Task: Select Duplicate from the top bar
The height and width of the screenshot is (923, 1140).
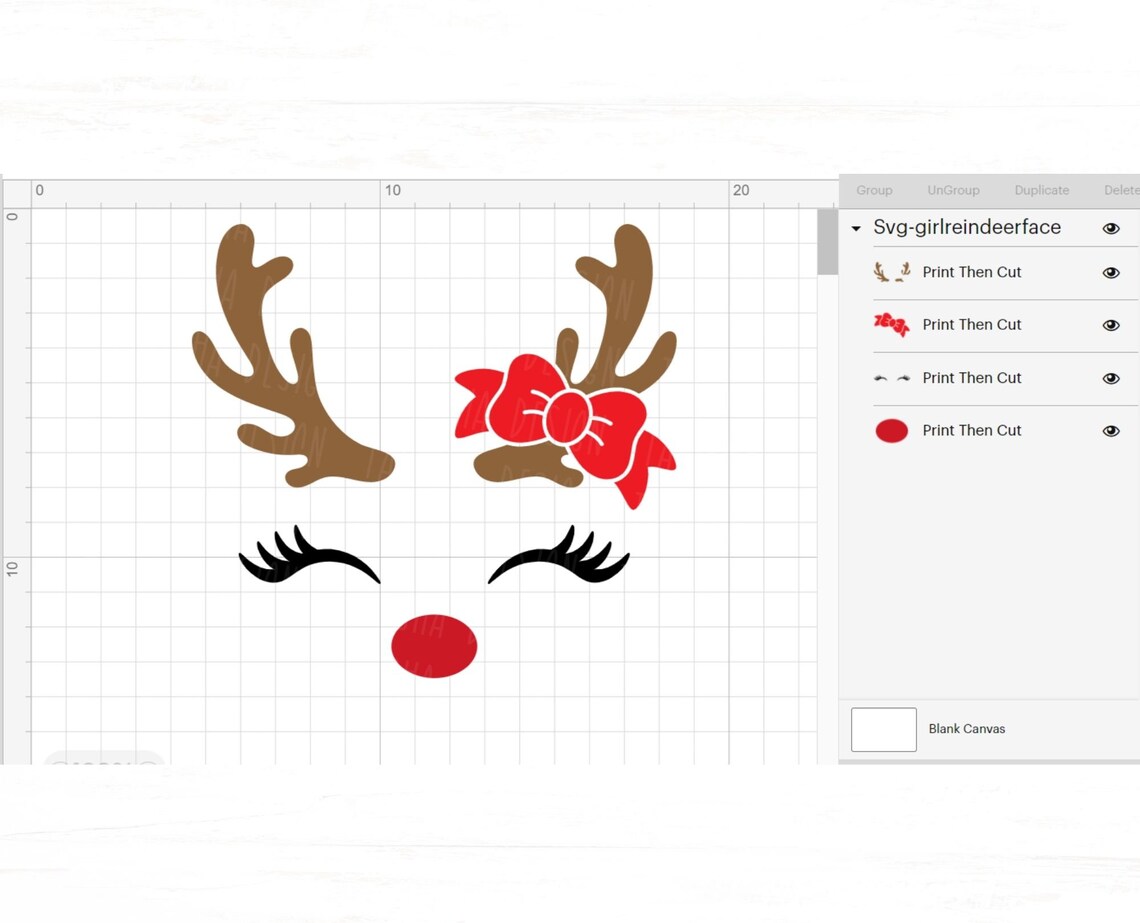Action: click(x=1041, y=190)
